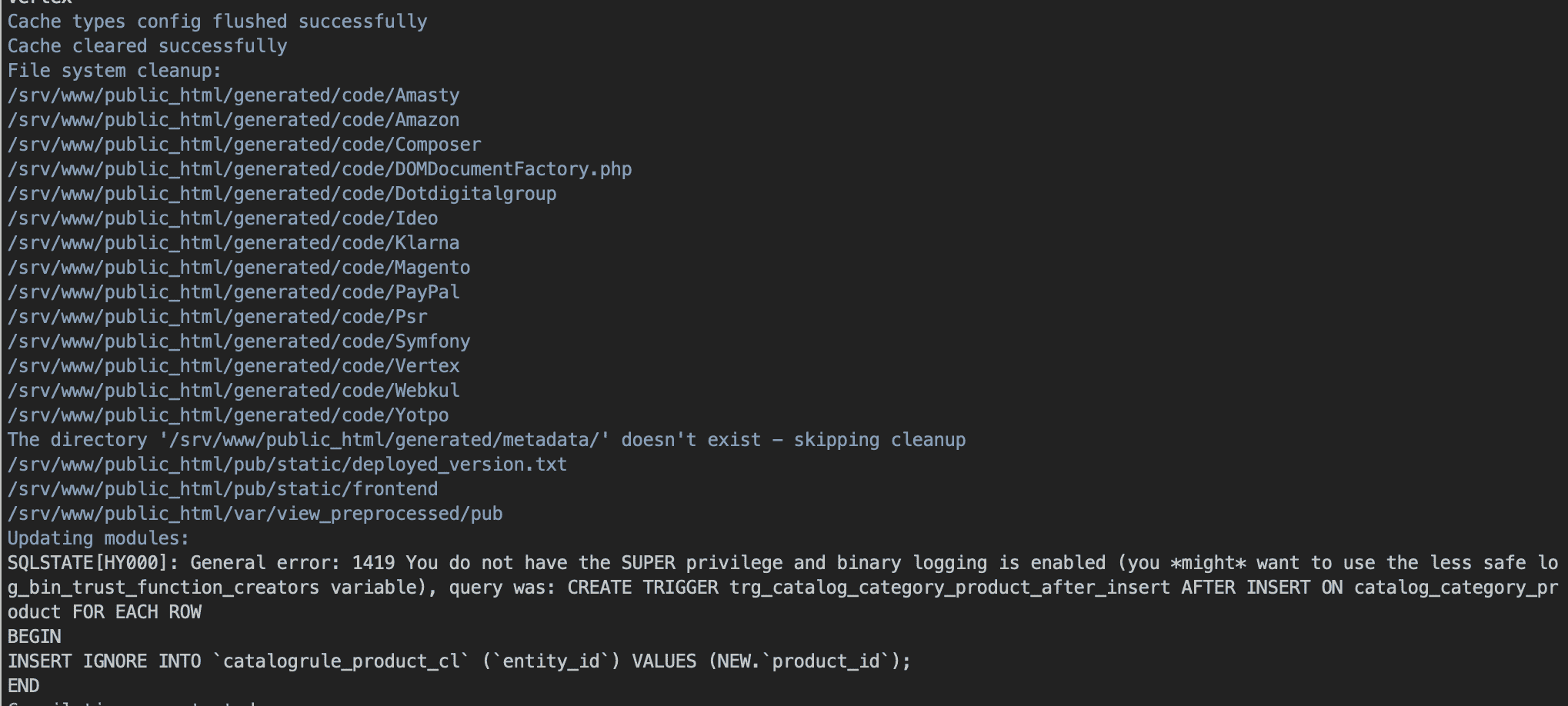Click the generated/code/Symfony path

pyautogui.click(x=239, y=341)
